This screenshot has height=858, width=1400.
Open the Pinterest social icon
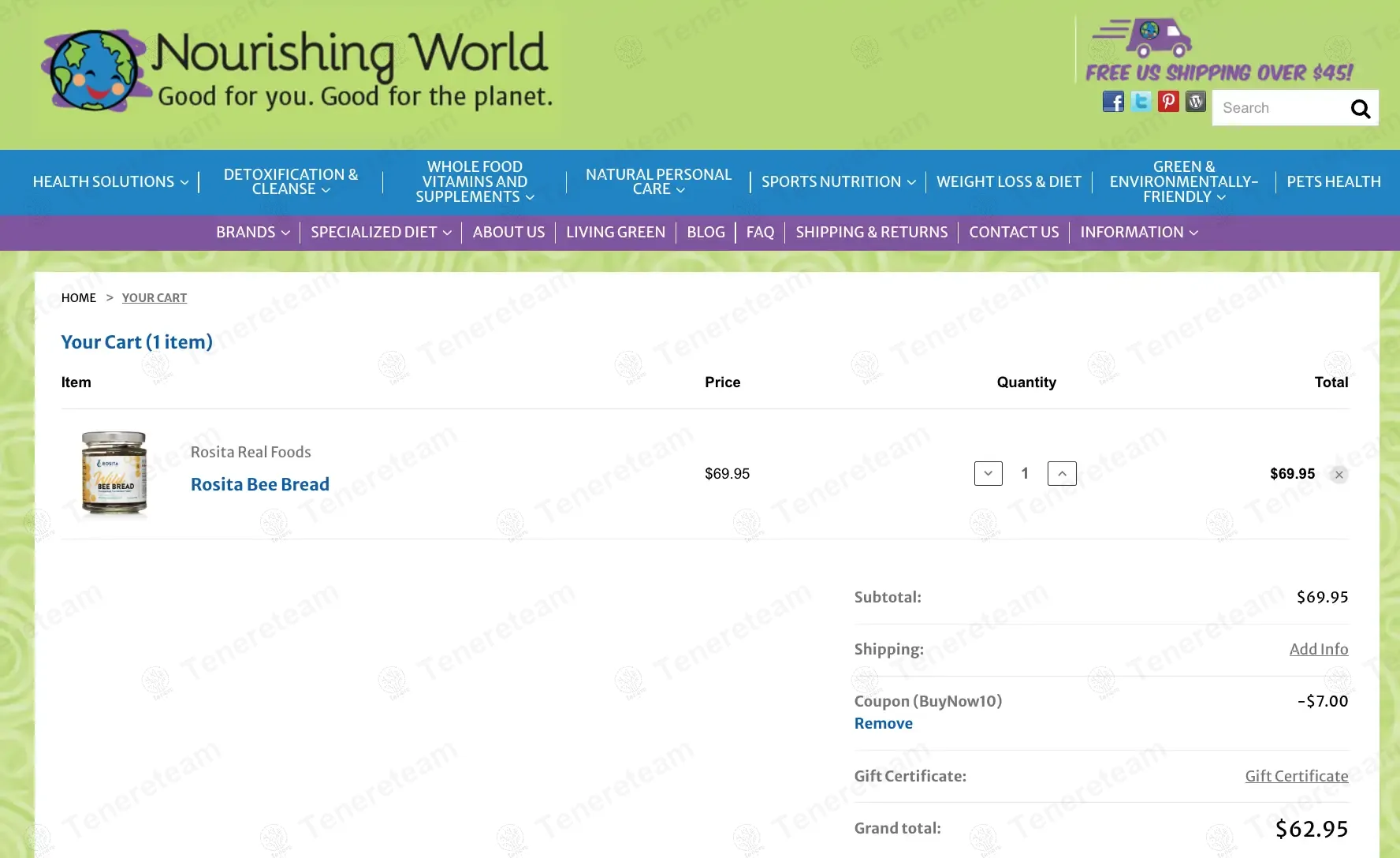click(x=1168, y=101)
